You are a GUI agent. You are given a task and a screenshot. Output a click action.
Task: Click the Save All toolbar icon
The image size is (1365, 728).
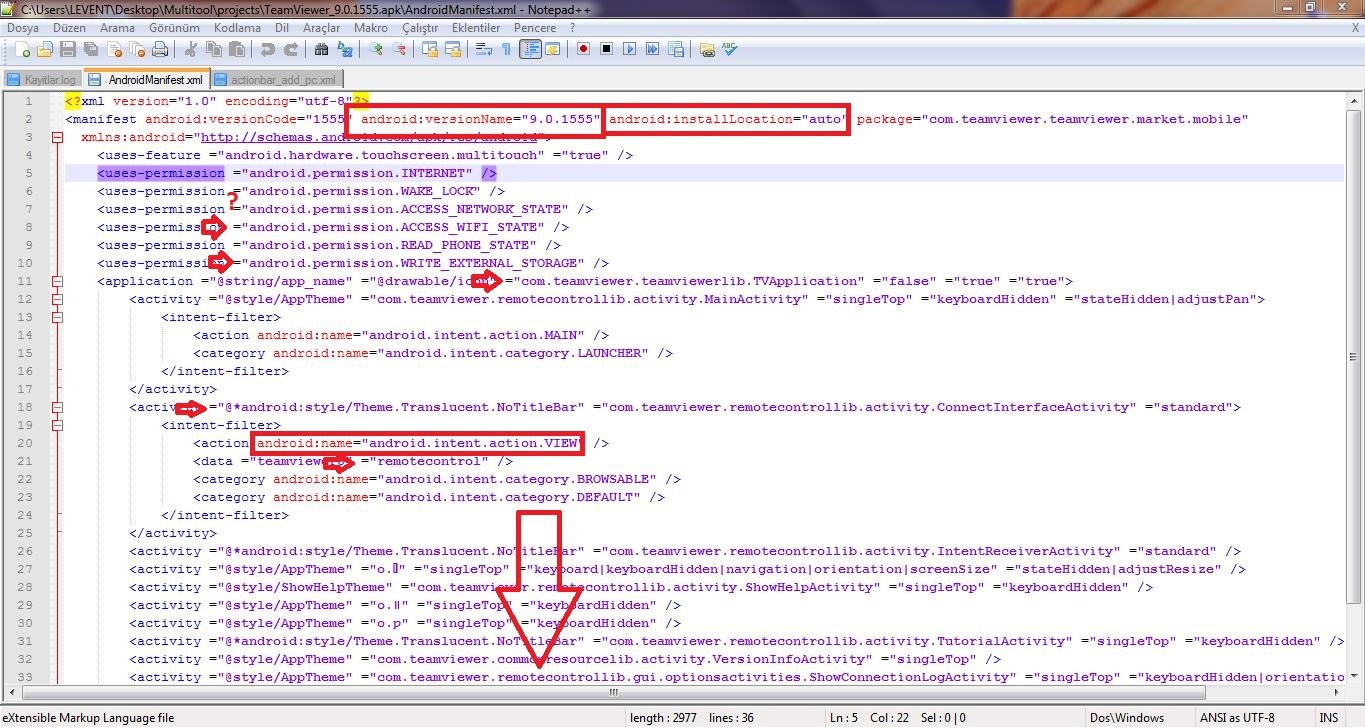[x=91, y=49]
